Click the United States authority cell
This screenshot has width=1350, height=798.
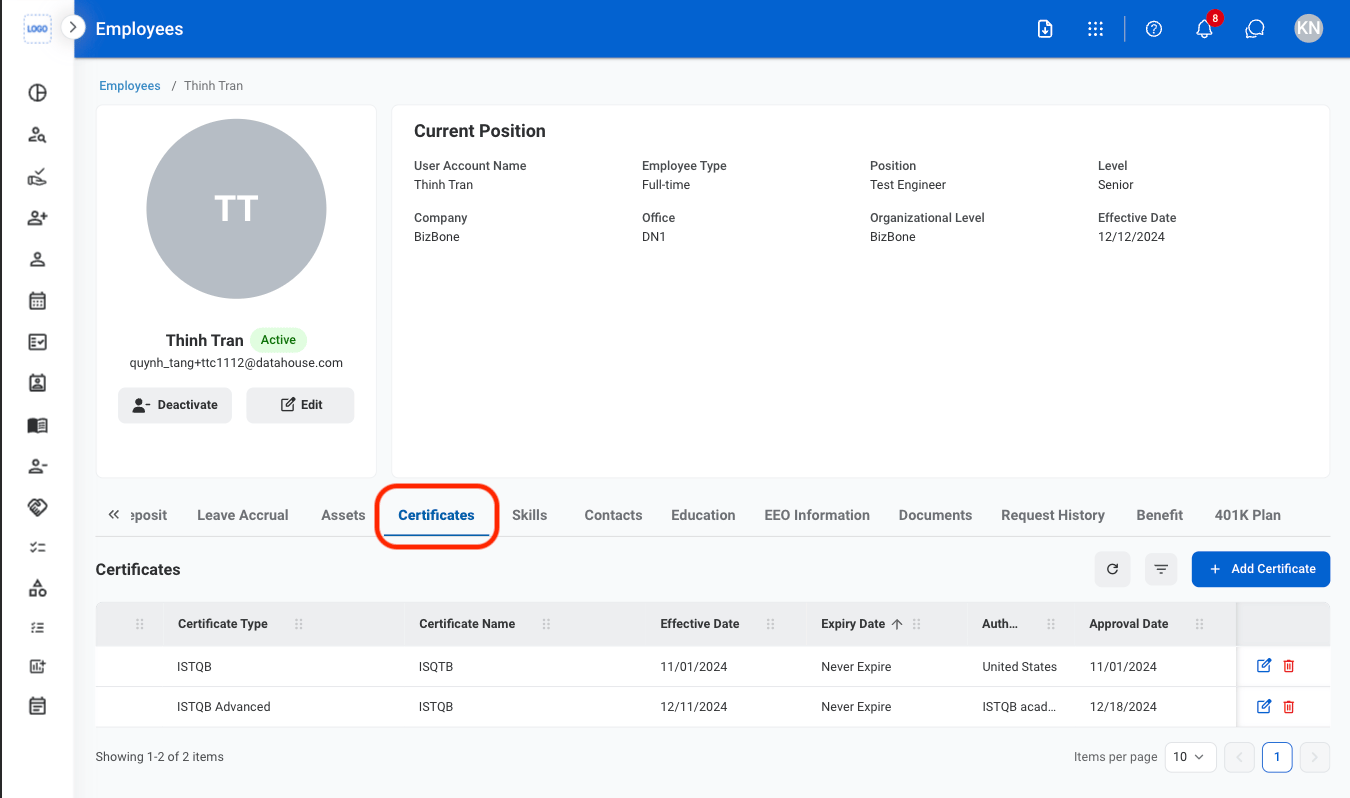point(1019,667)
